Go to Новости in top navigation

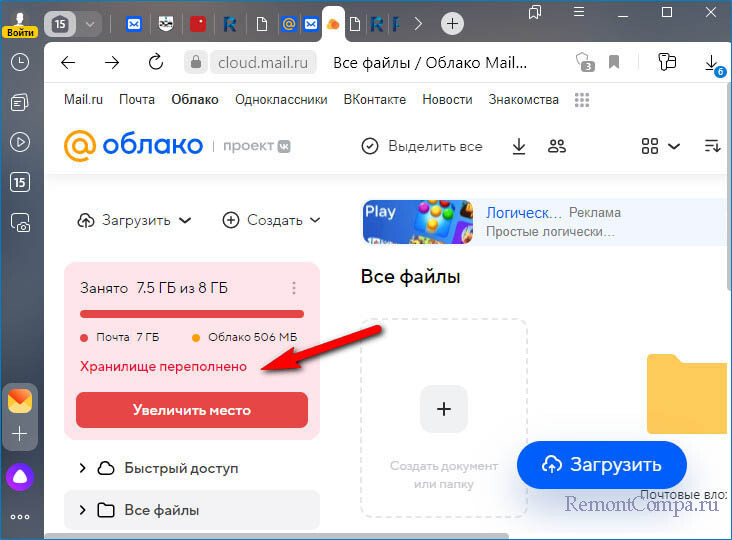447,100
